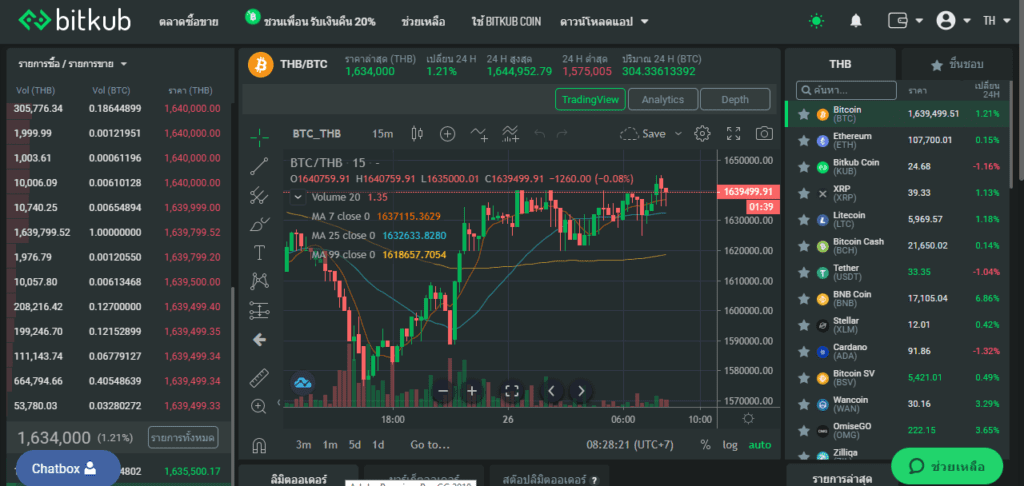Take a chart snapshot with camera icon
This screenshot has height=486, width=1024.
click(x=764, y=134)
